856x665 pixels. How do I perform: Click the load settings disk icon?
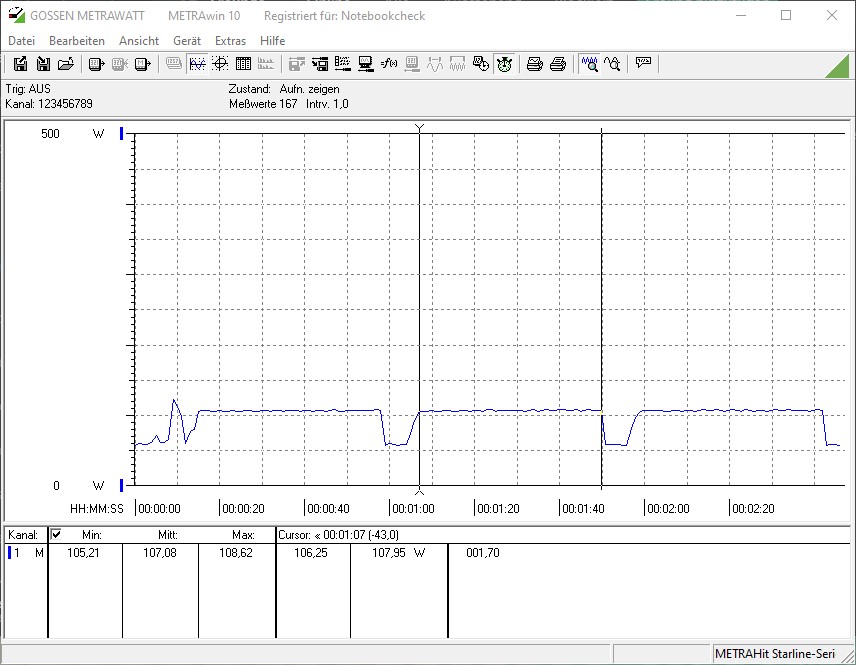(320, 64)
